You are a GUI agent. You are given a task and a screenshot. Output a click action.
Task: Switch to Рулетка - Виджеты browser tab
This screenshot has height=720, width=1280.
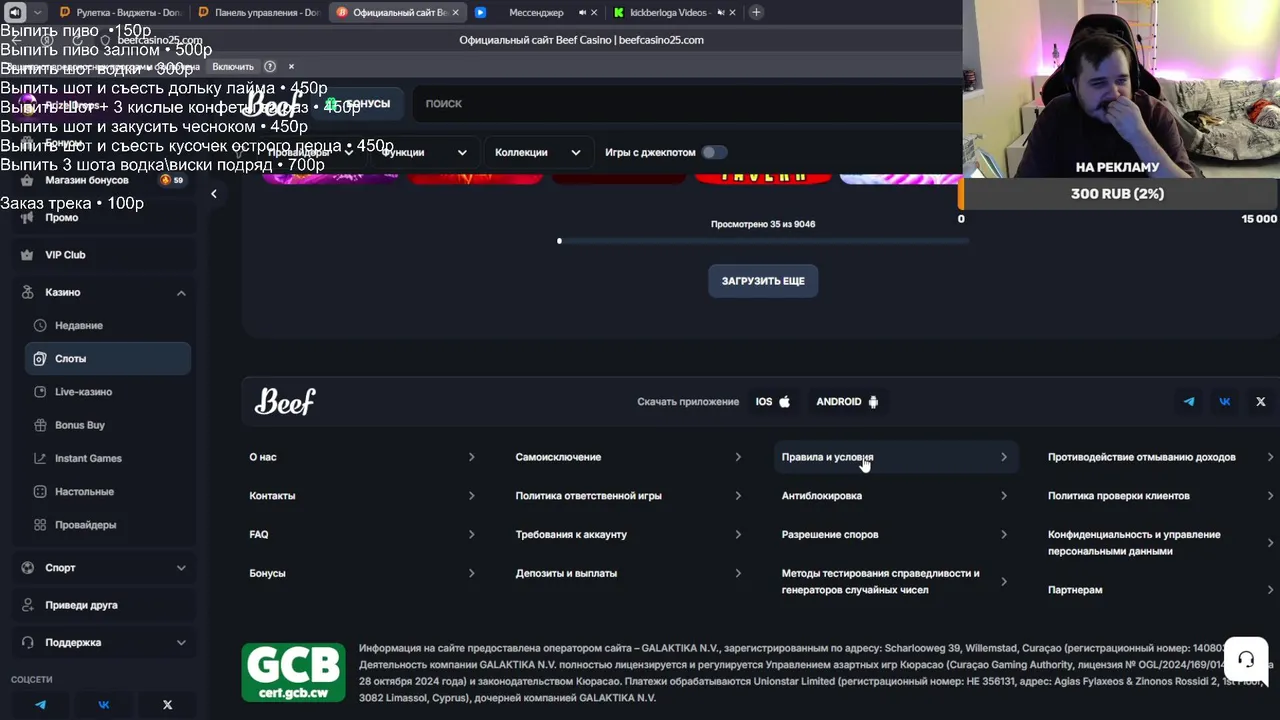coord(122,12)
